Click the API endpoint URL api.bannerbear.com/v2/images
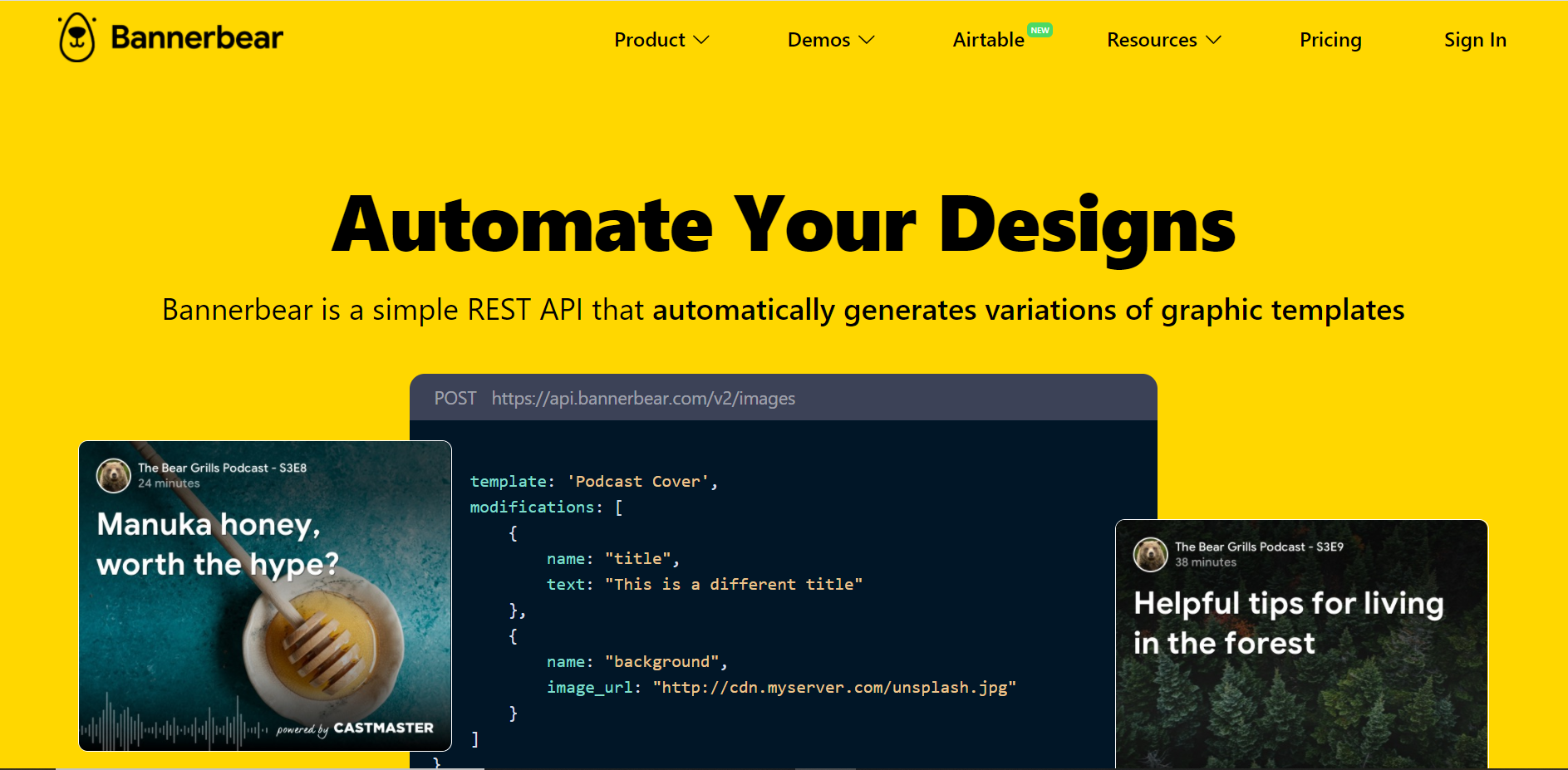The width and height of the screenshot is (1568, 770). tap(643, 399)
